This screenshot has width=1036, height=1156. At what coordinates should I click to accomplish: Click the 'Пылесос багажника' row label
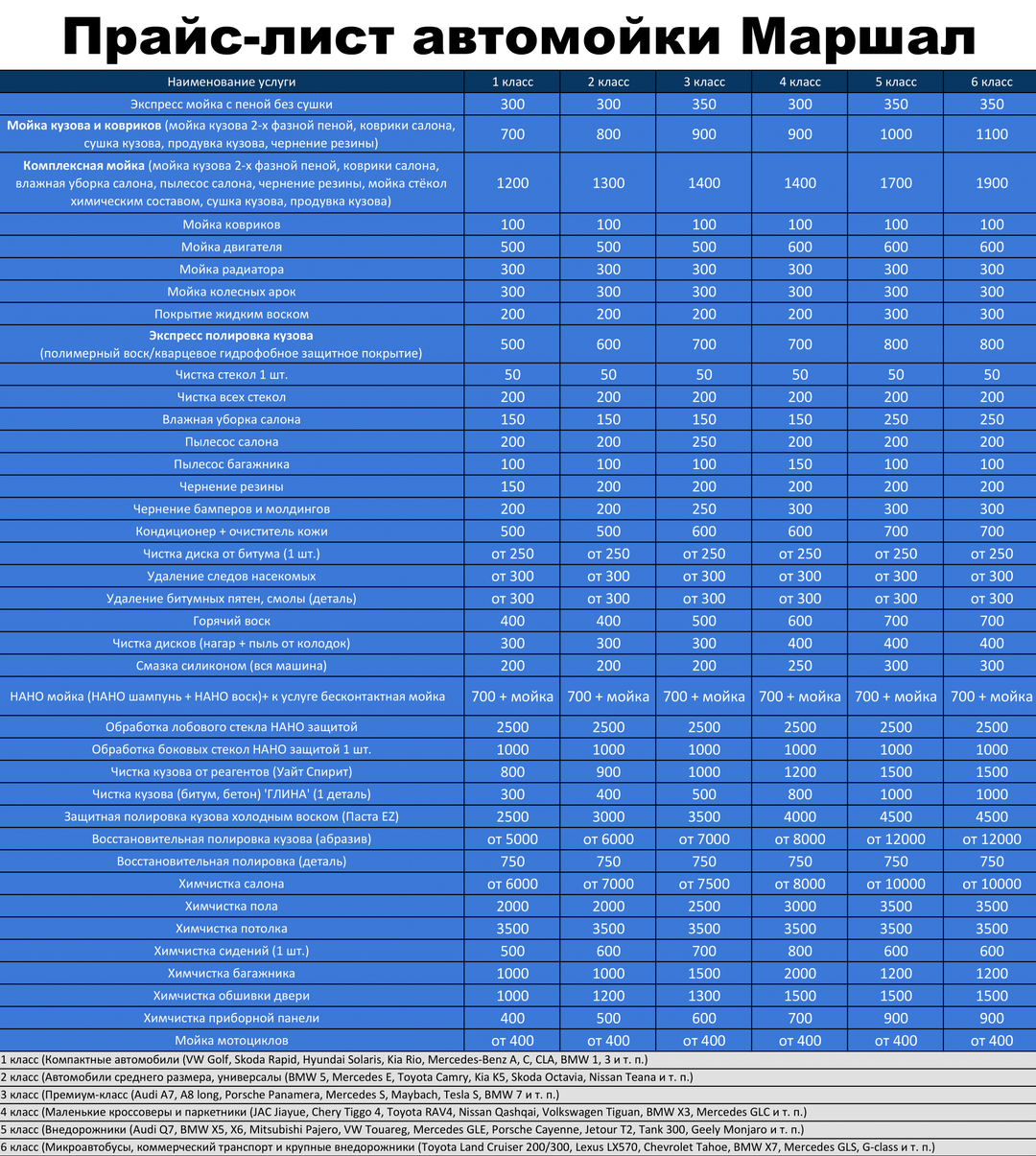pyautogui.click(x=231, y=464)
